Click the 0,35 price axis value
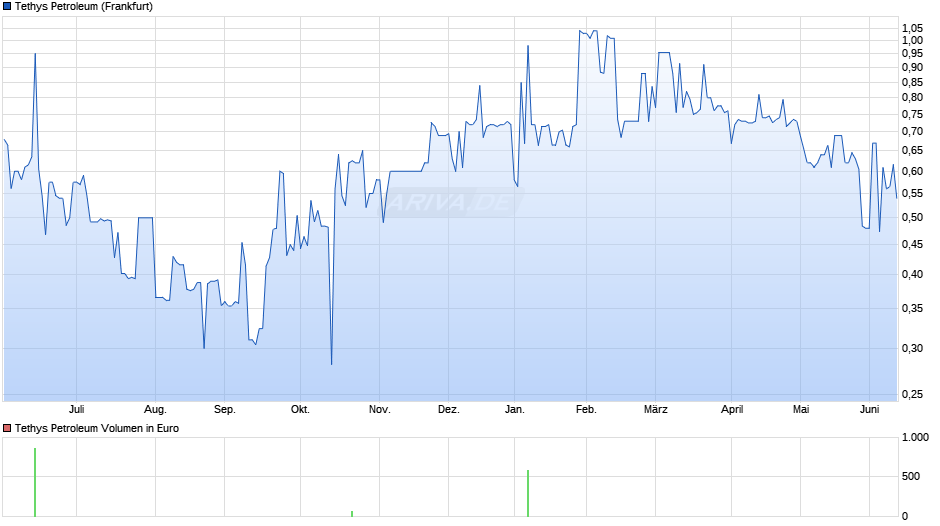The width and height of the screenshot is (940, 526). pyautogui.click(x=912, y=308)
